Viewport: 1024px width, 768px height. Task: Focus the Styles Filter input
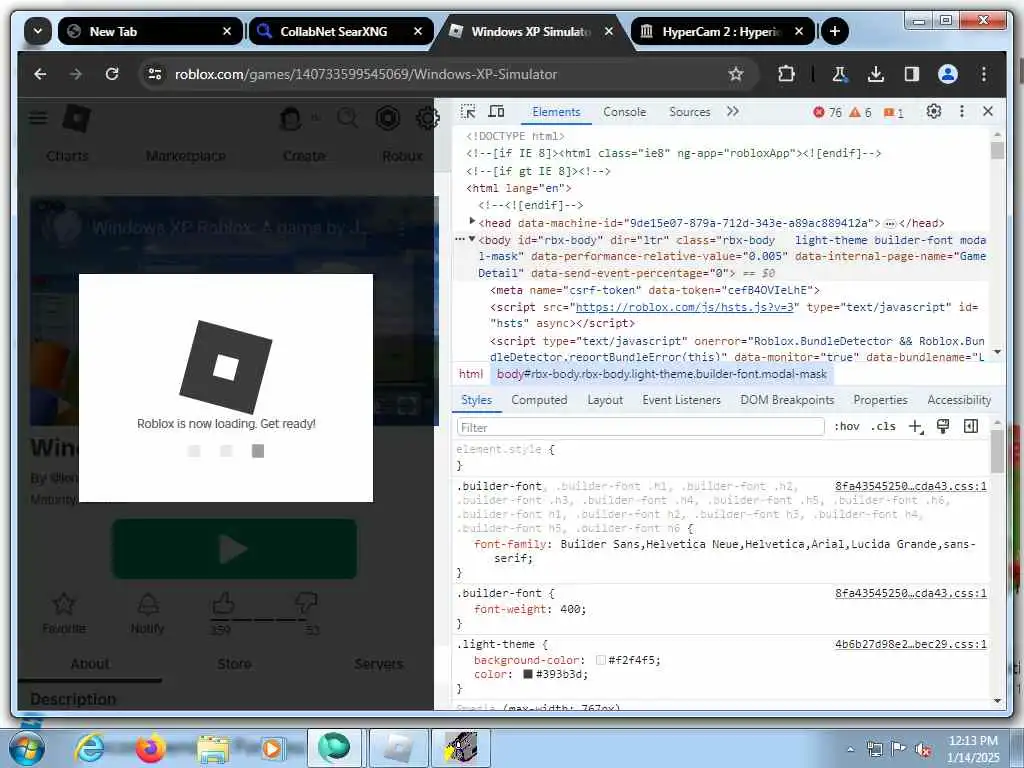pyautogui.click(x=641, y=427)
